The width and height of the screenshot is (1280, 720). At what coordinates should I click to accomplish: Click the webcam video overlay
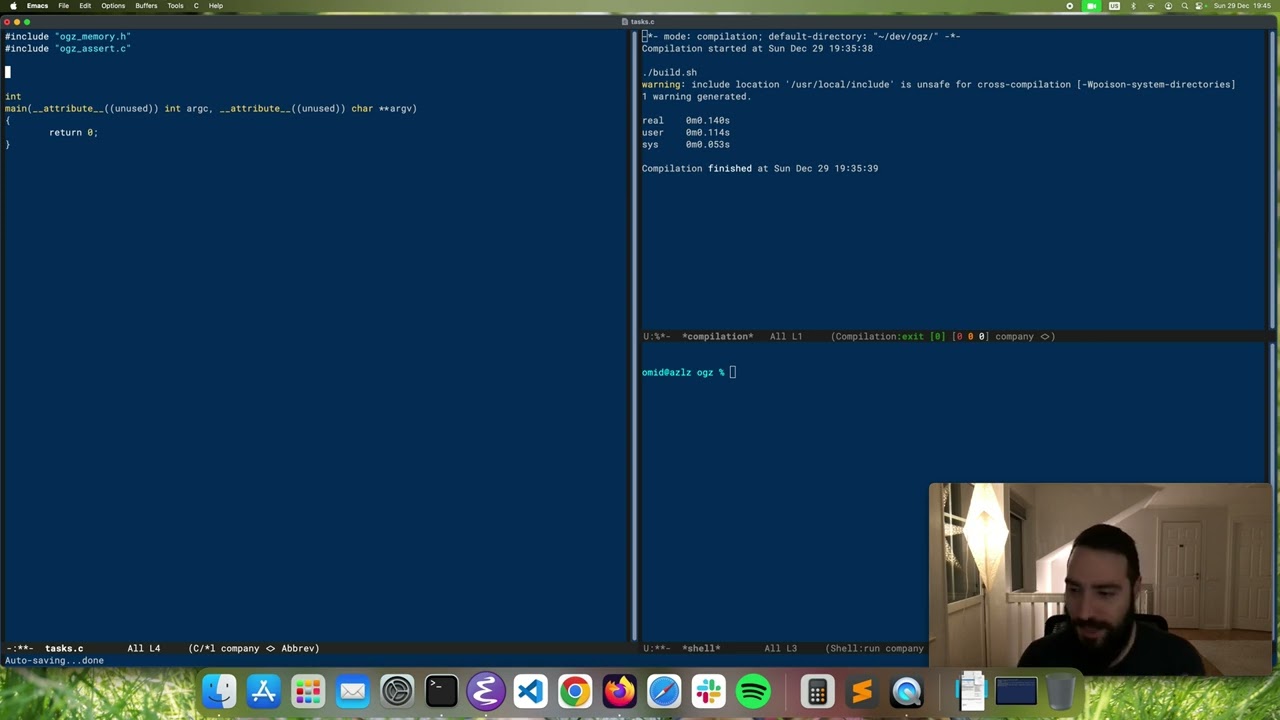pyautogui.click(x=1100, y=576)
